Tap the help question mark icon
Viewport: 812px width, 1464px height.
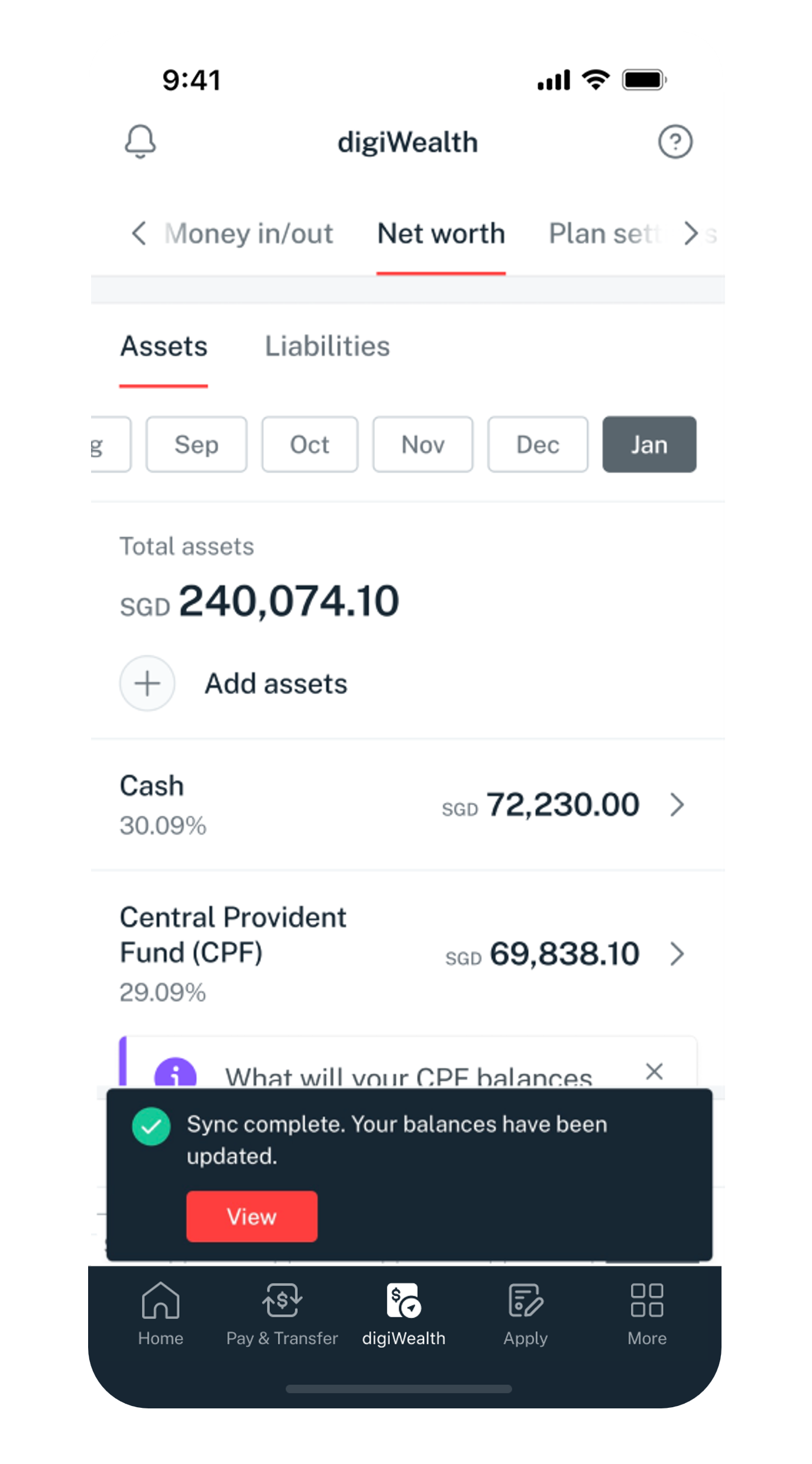(x=675, y=142)
